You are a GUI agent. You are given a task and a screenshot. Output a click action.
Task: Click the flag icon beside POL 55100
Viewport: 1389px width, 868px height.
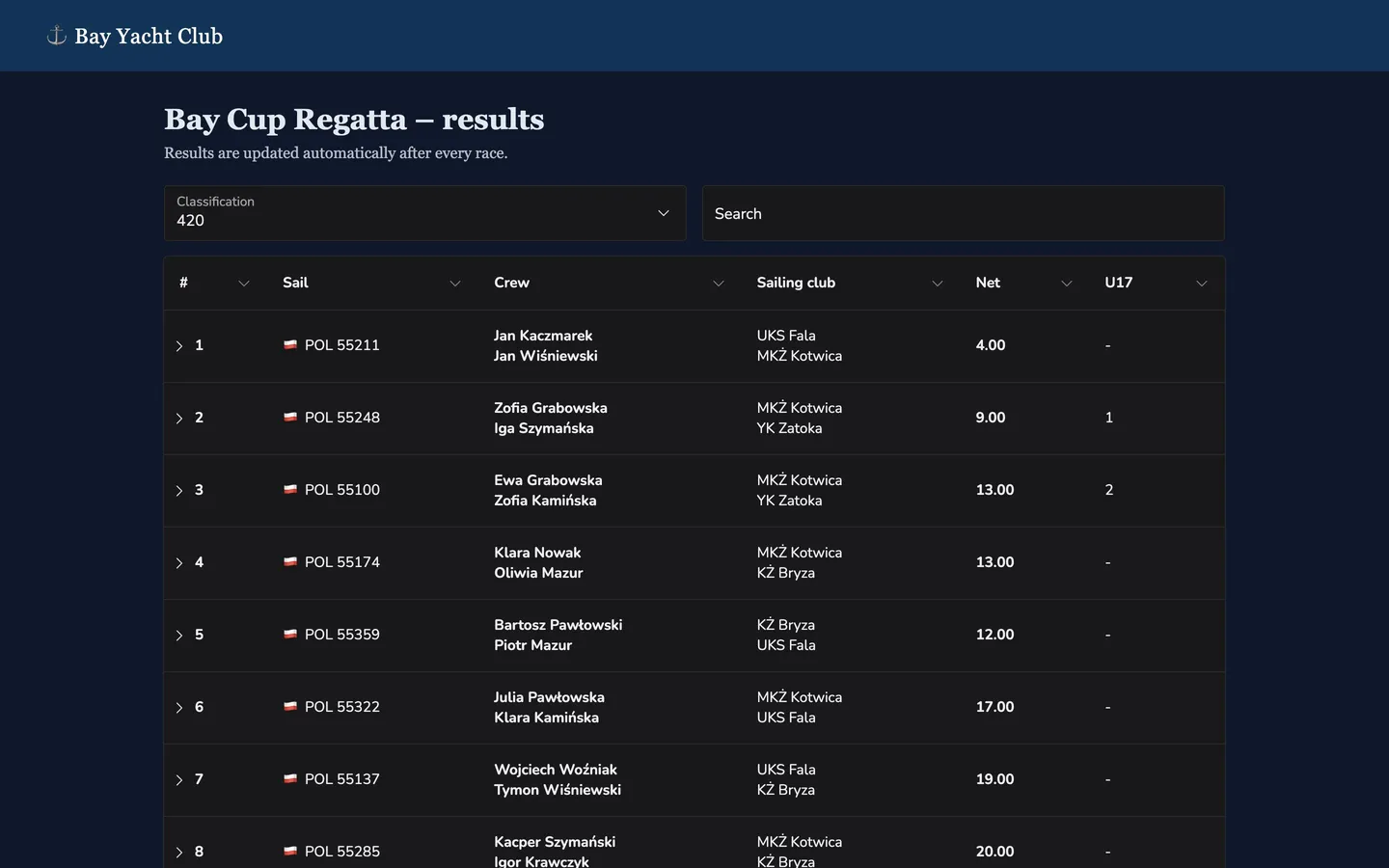click(x=290, y=489)
